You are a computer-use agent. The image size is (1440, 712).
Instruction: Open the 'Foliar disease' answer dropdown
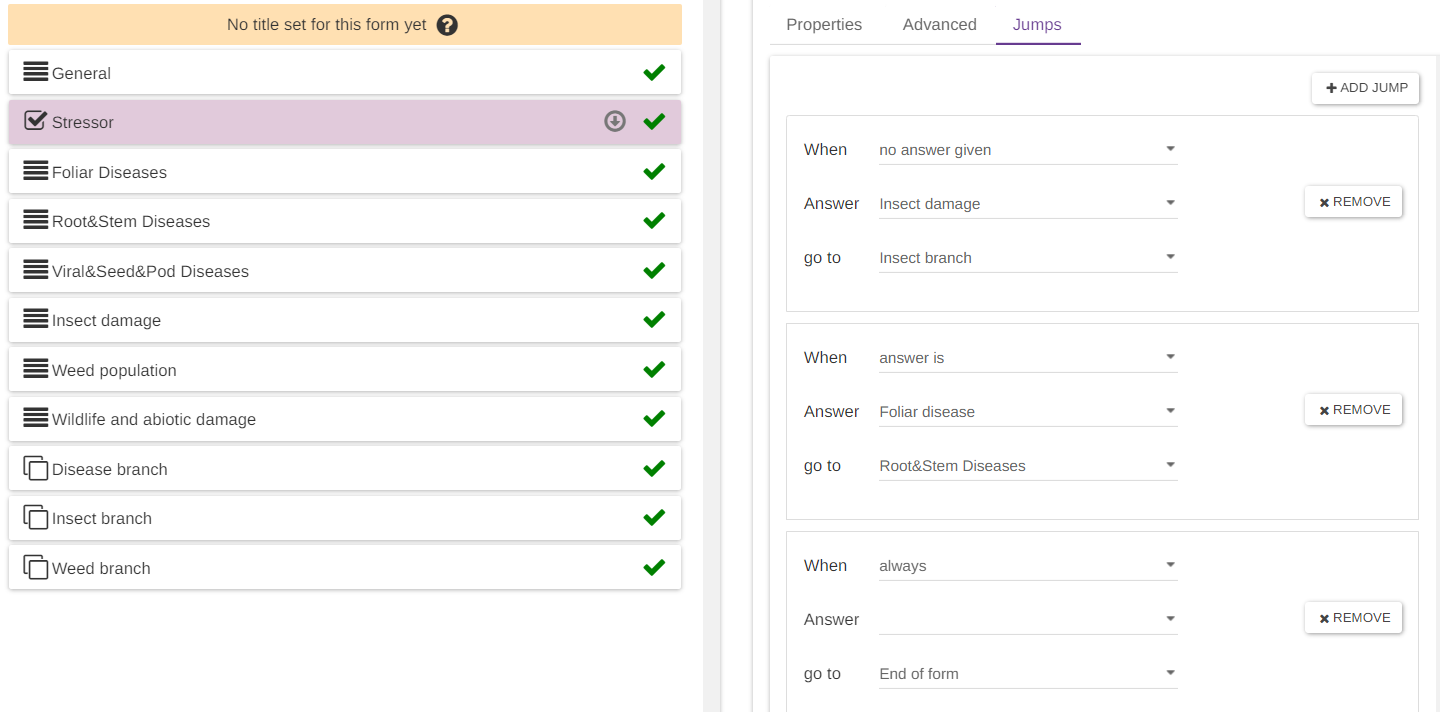point(1027,412)
